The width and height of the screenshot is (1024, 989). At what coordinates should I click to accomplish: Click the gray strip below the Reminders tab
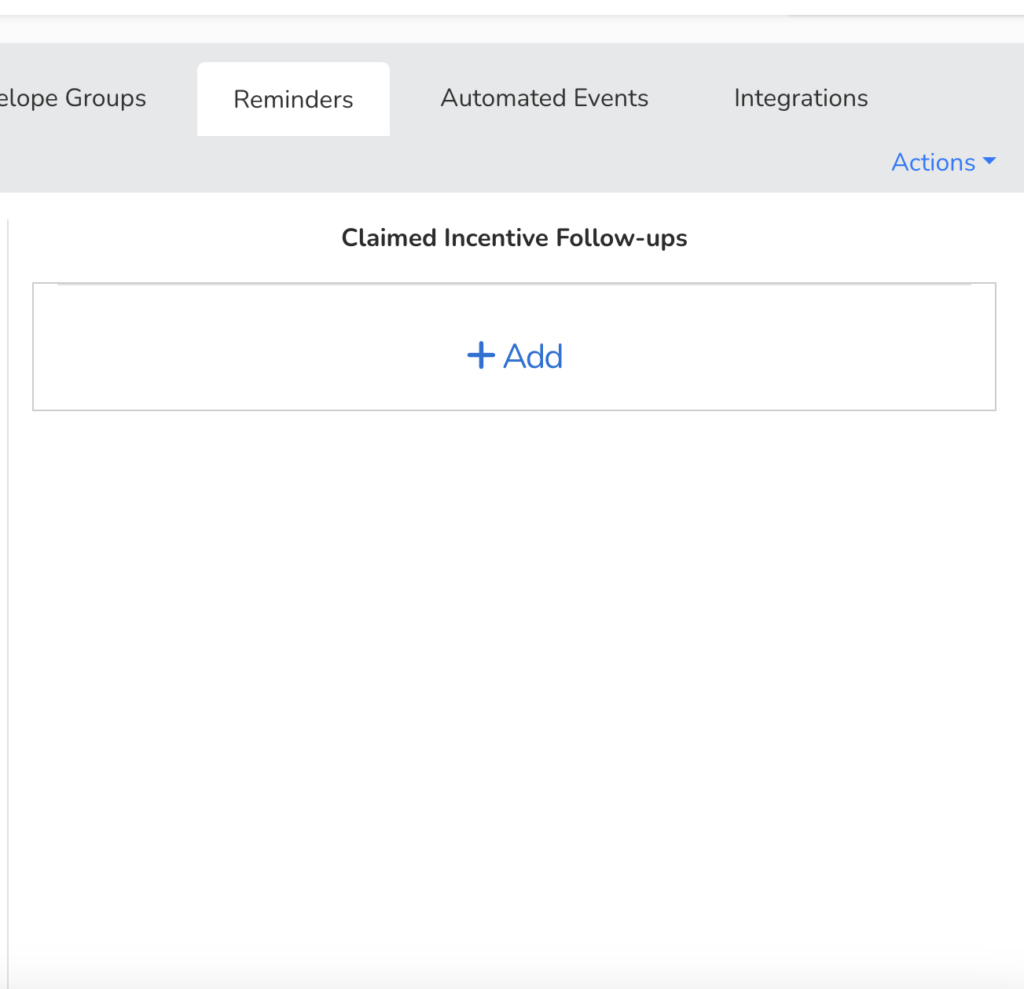(x=293, y=164)
